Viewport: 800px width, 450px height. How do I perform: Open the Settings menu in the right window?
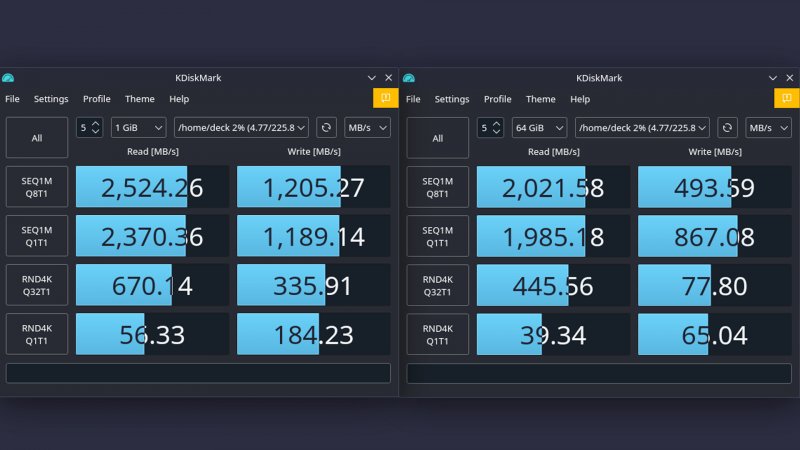pyautogui.click(x=452, y=99)
